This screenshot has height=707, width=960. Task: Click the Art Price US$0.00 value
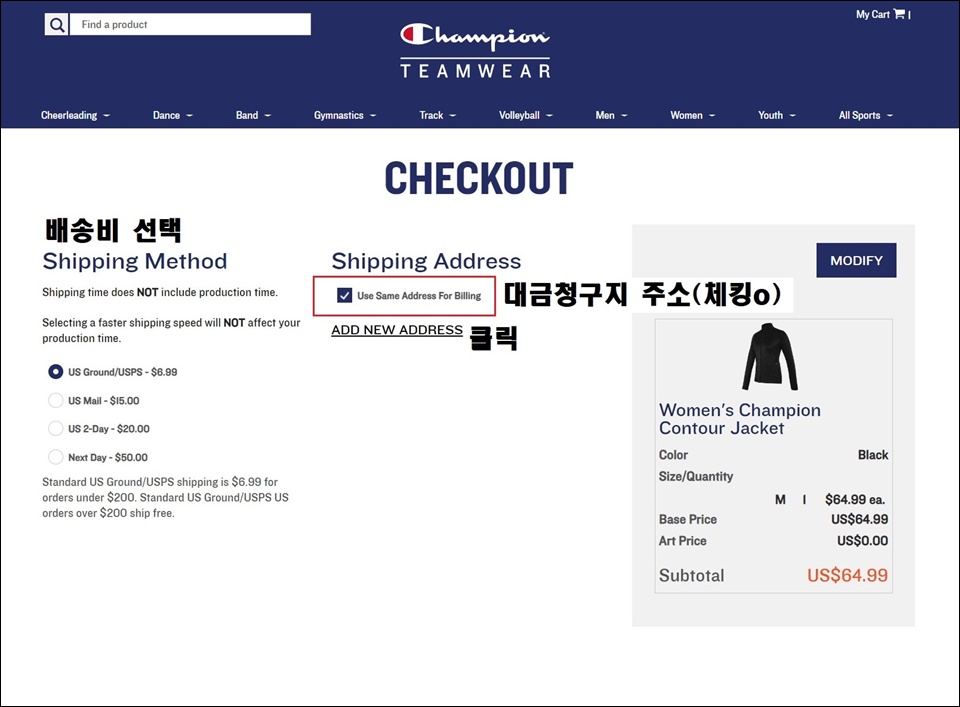pos(863,541)
